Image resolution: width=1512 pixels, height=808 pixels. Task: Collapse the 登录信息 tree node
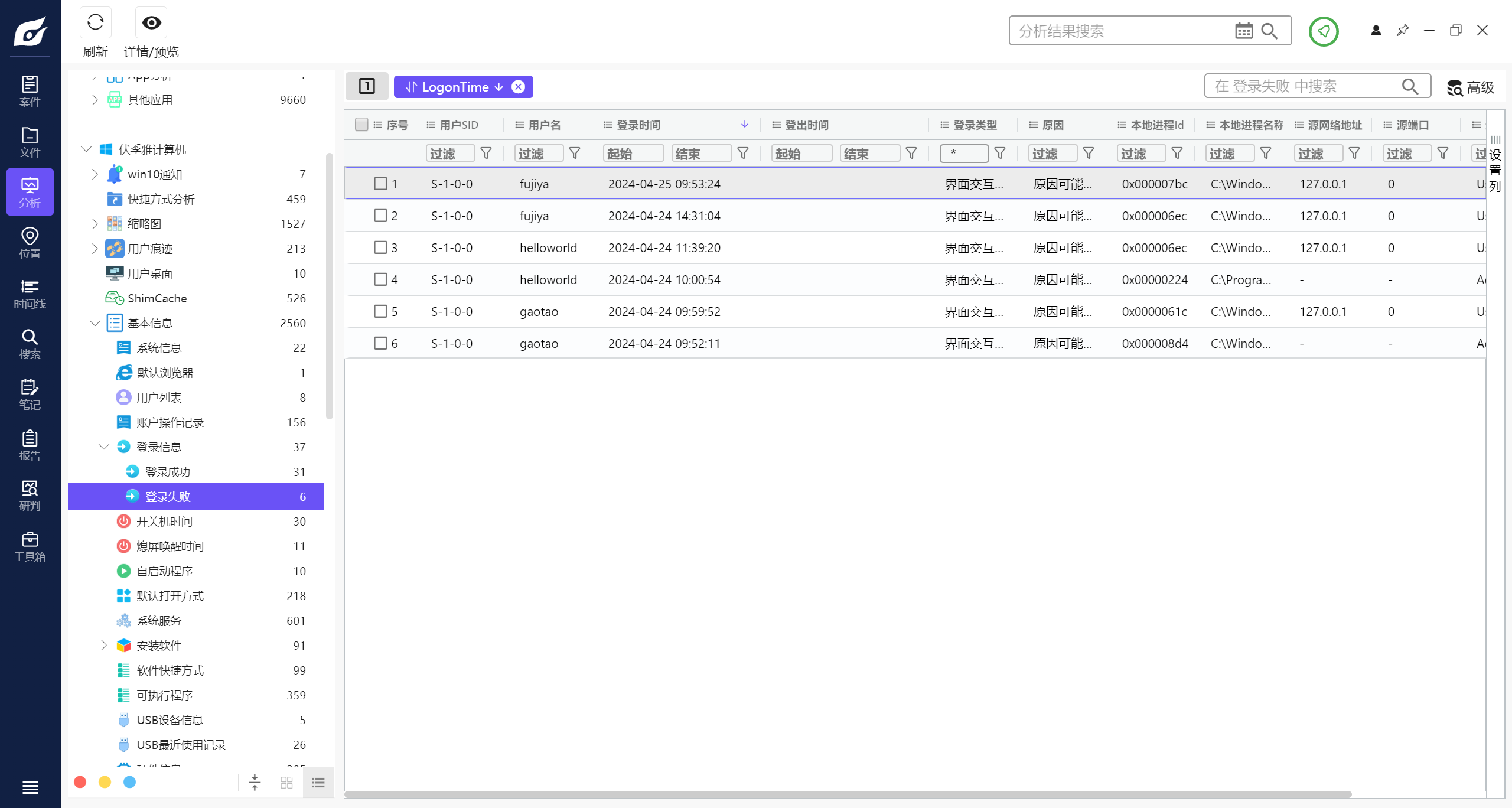(104, 447)
